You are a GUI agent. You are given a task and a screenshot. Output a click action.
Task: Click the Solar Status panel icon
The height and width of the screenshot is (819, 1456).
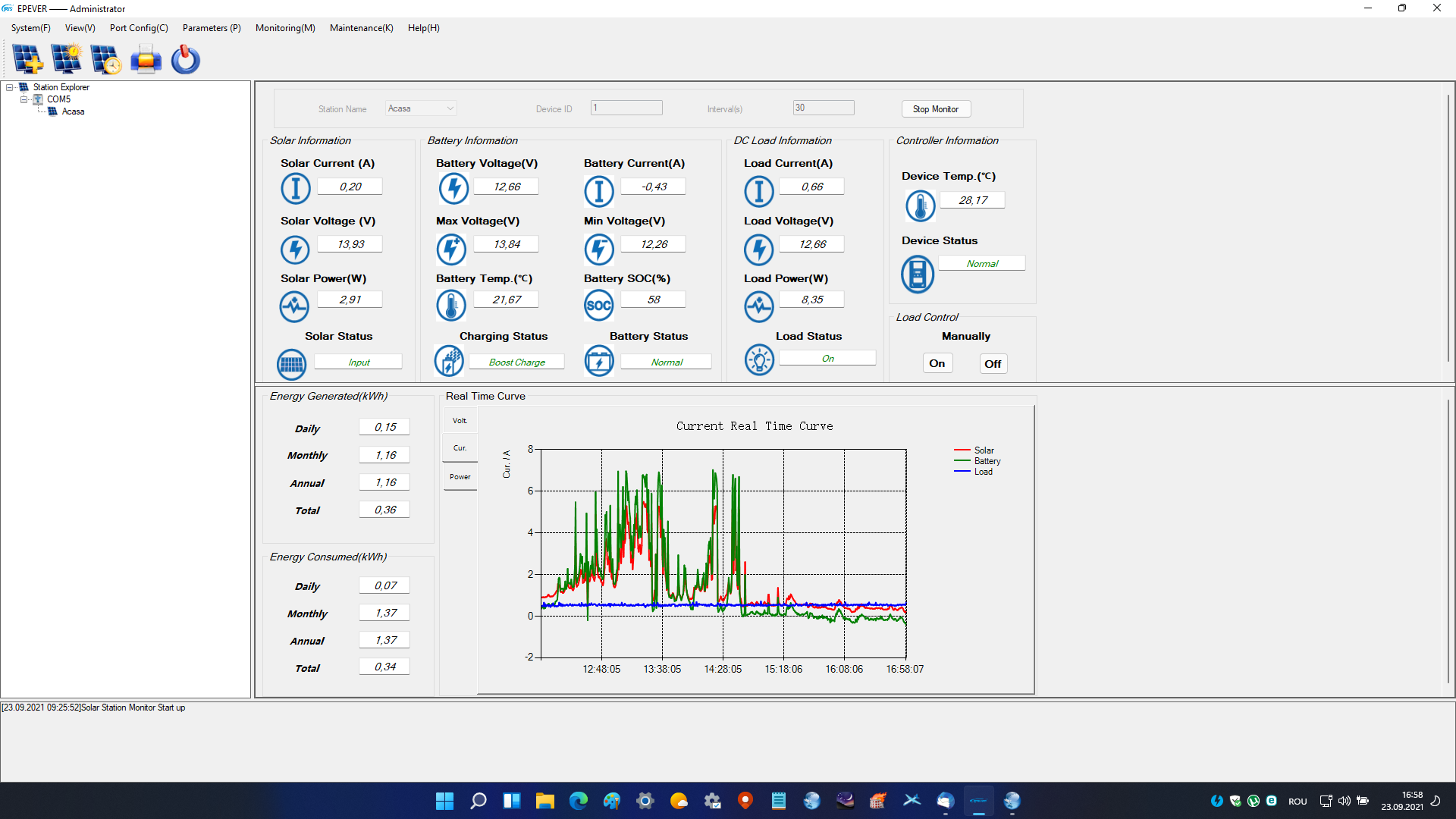click(x=291, y=364)
